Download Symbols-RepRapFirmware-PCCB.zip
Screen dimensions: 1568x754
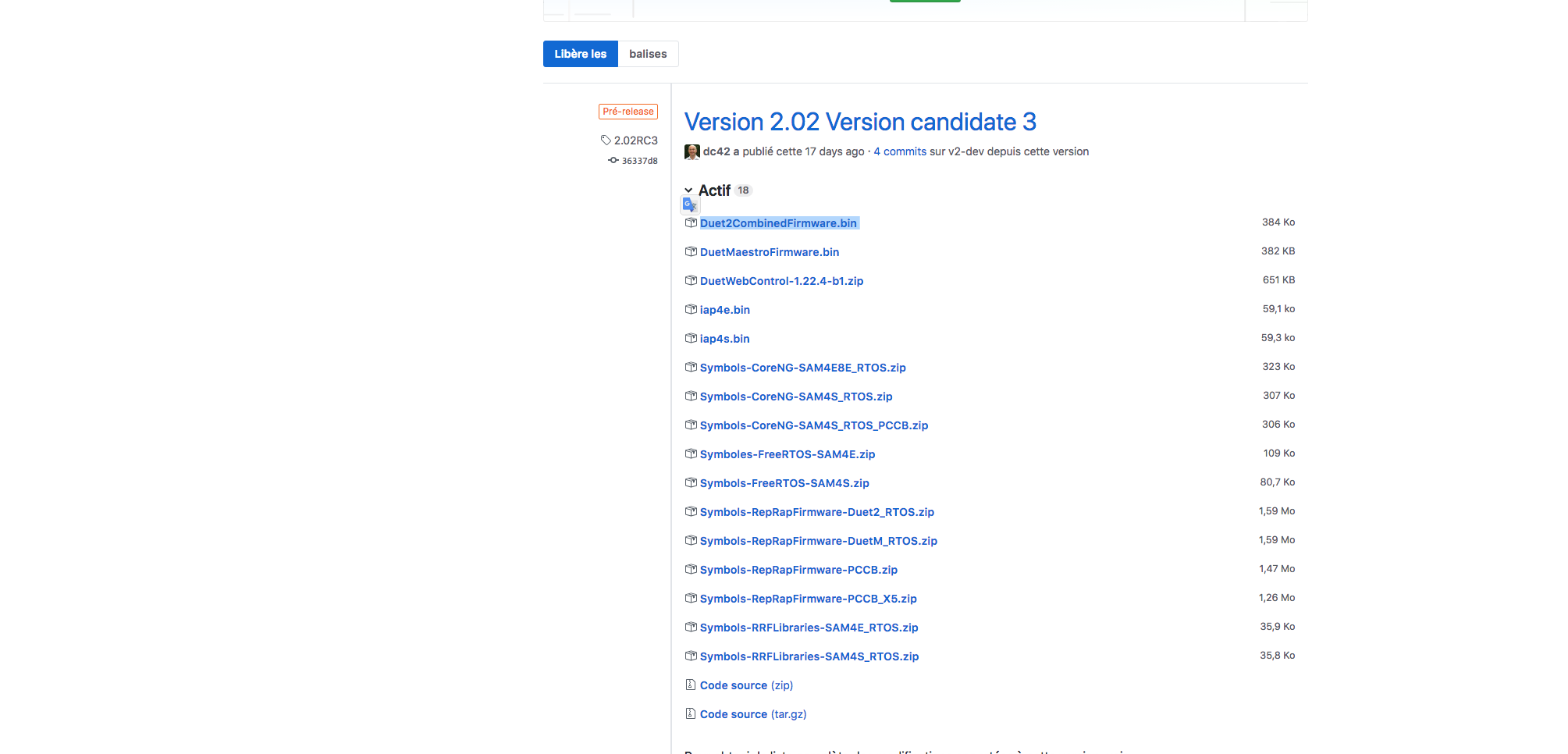[x=798, y=570]
